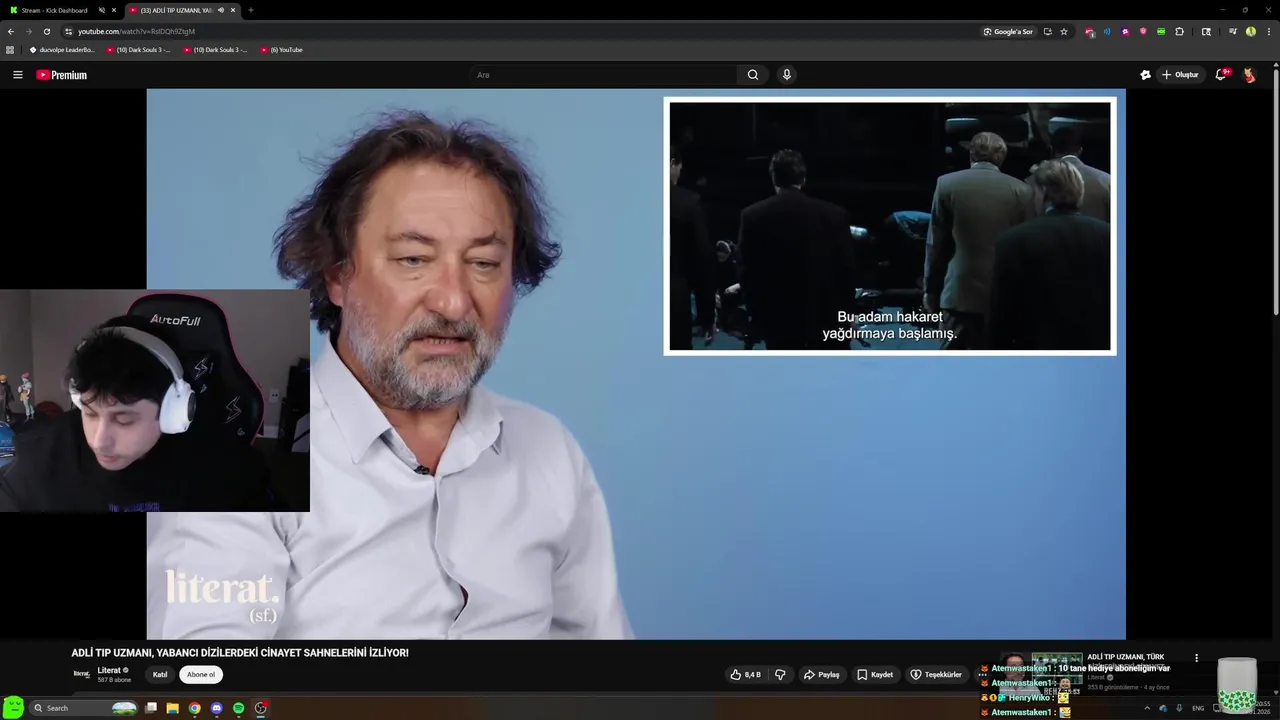This screenshot has height=720, width=1280.
Task: Open Discord from the taskbar
Action: [216, 708]
